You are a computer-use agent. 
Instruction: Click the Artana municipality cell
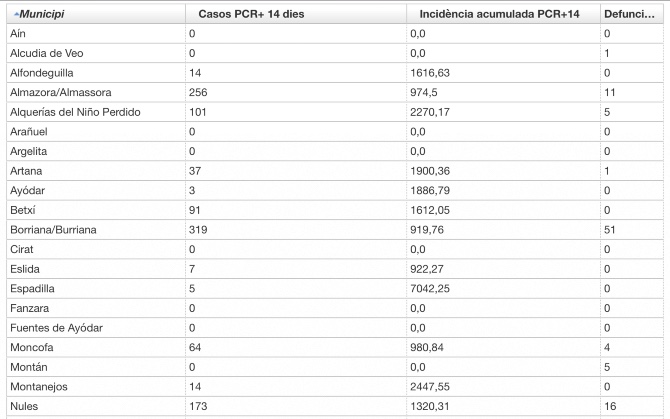tap(27, 170)
